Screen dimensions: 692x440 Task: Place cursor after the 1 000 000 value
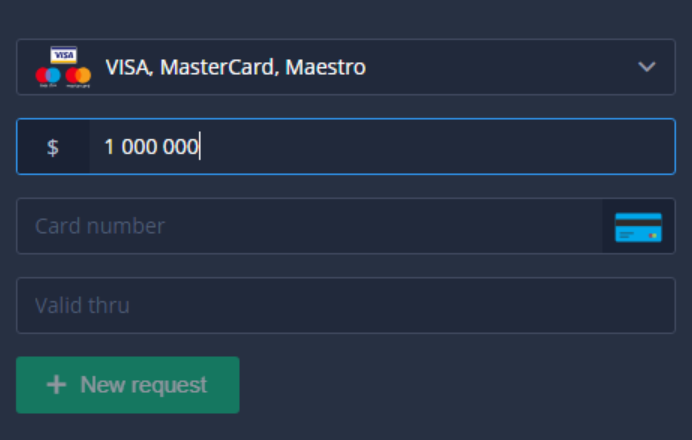point(199,147)
